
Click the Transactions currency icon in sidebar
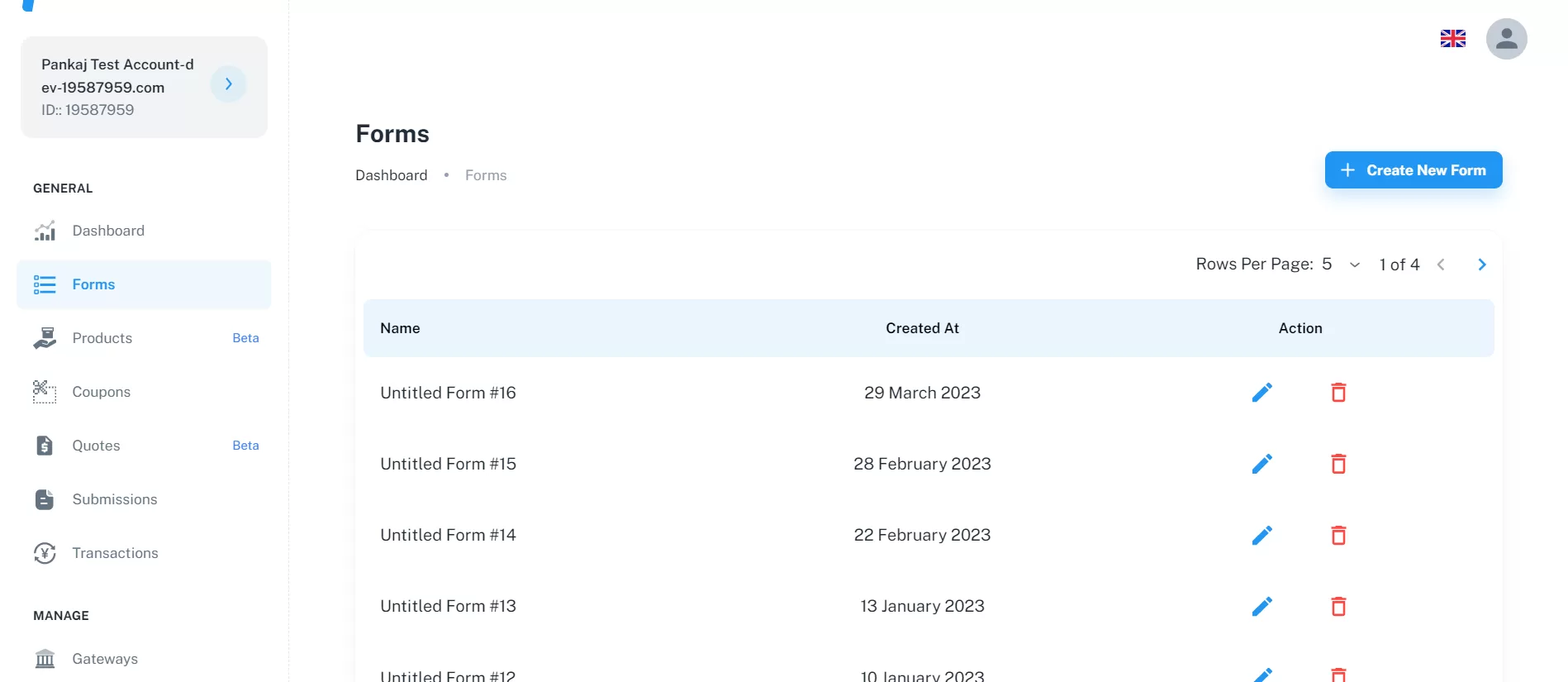click(x=45, y=553)
